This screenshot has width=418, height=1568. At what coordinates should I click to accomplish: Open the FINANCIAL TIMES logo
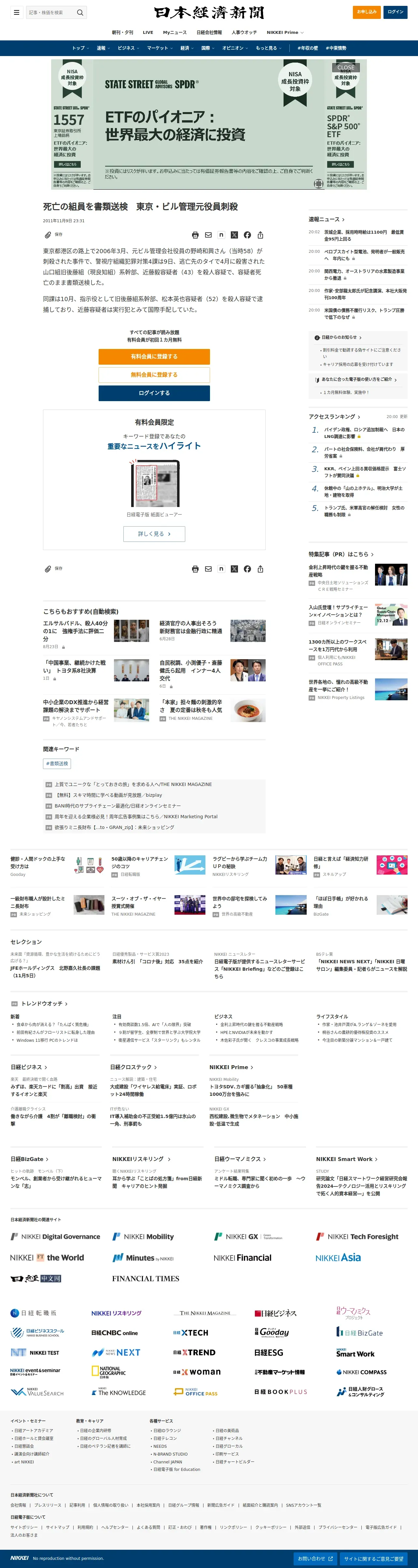(146, 1278)
